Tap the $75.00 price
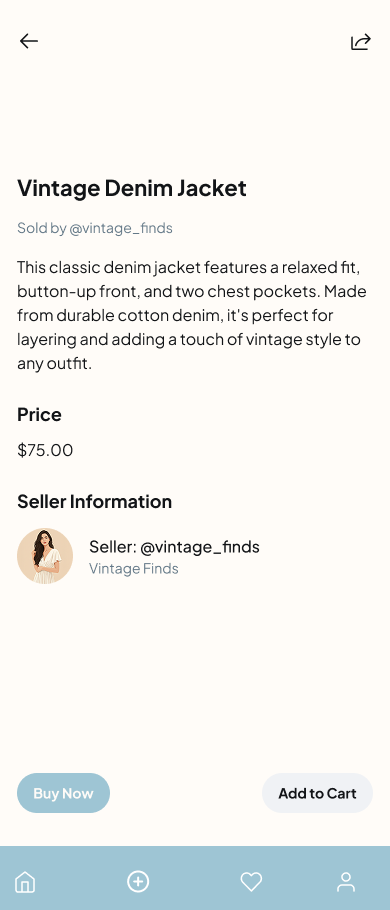390x910 pixels. pyautogui.click(x=45, y=450)
